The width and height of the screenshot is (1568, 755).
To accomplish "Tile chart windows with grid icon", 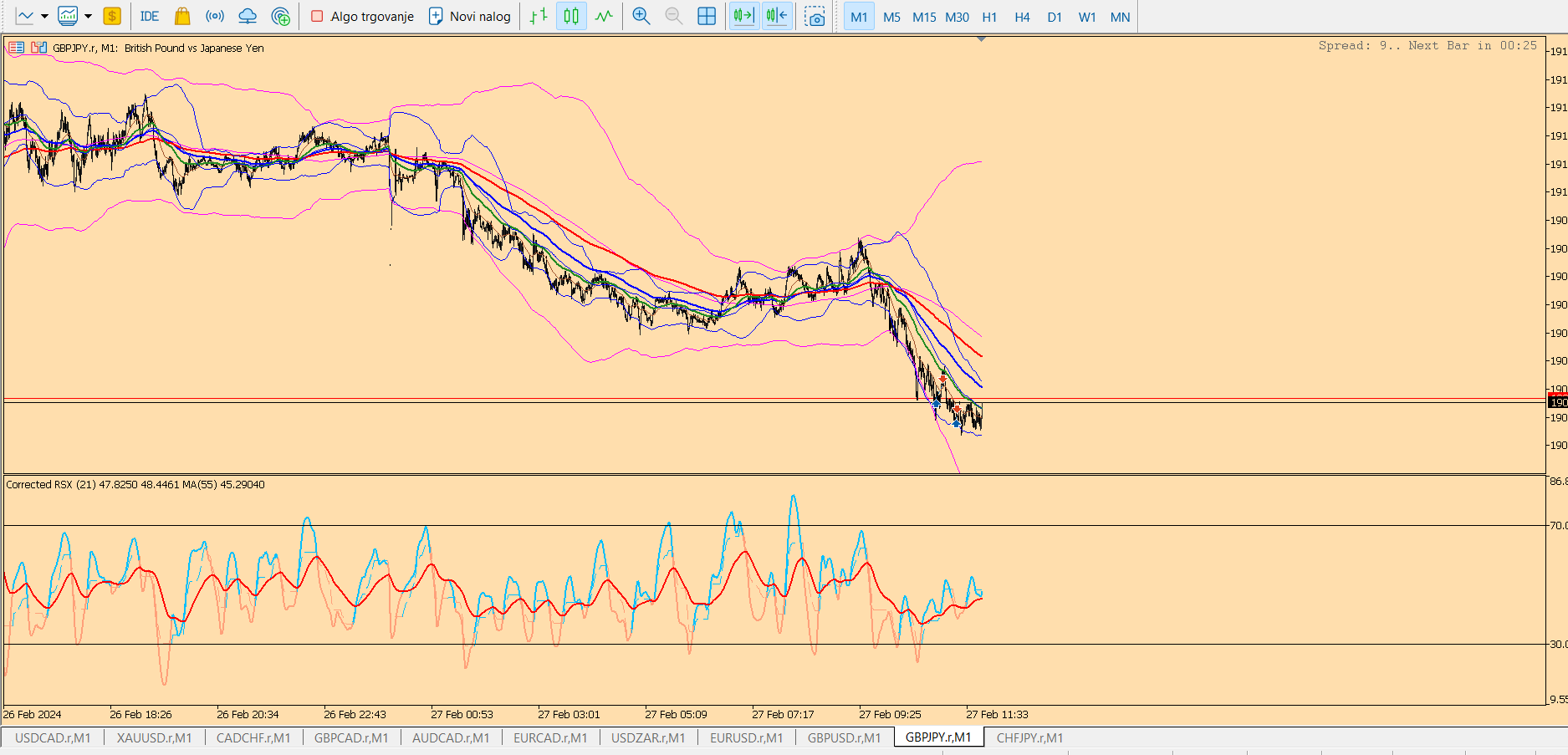I will [x=707, y=16].
